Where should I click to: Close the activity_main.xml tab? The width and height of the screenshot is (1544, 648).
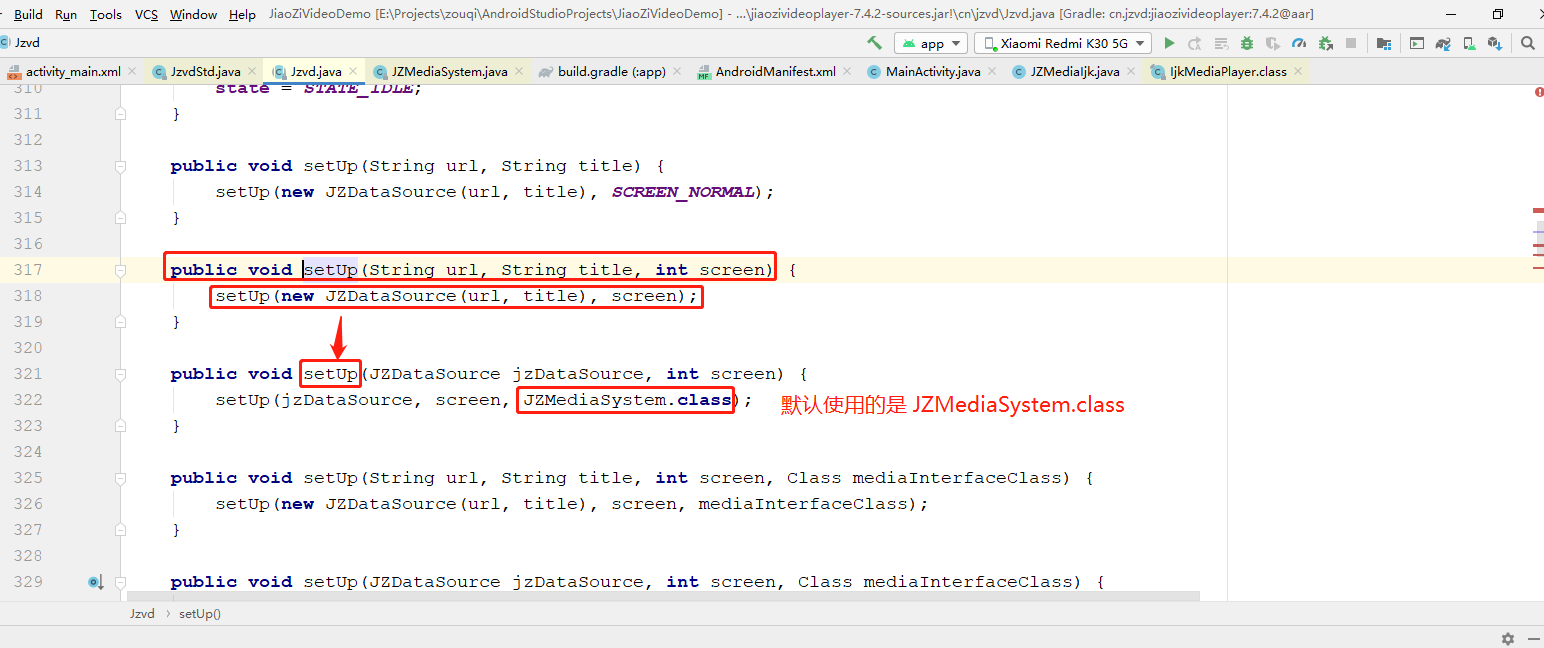pos(132,72)
